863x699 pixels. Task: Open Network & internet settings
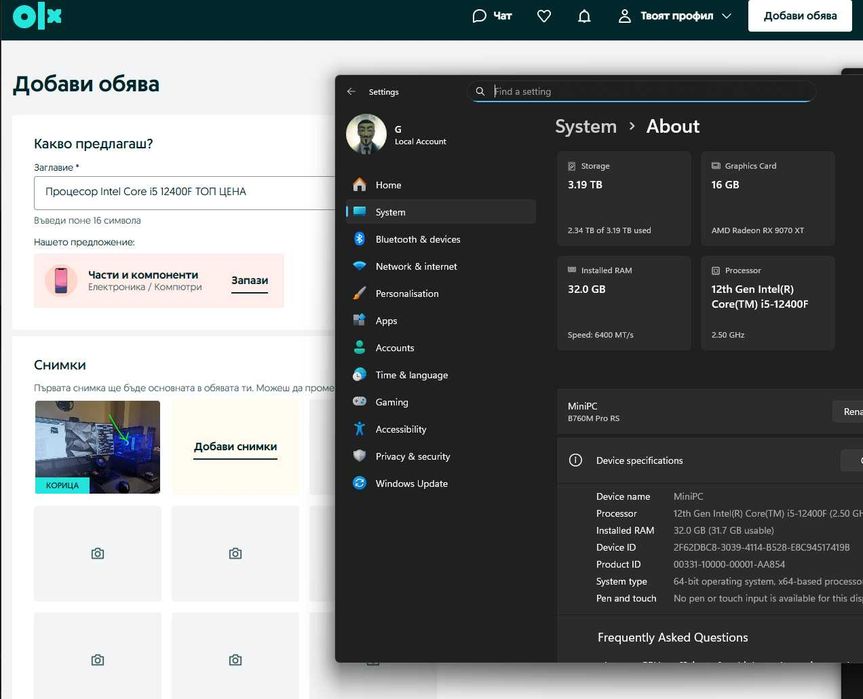click(440, 266)
